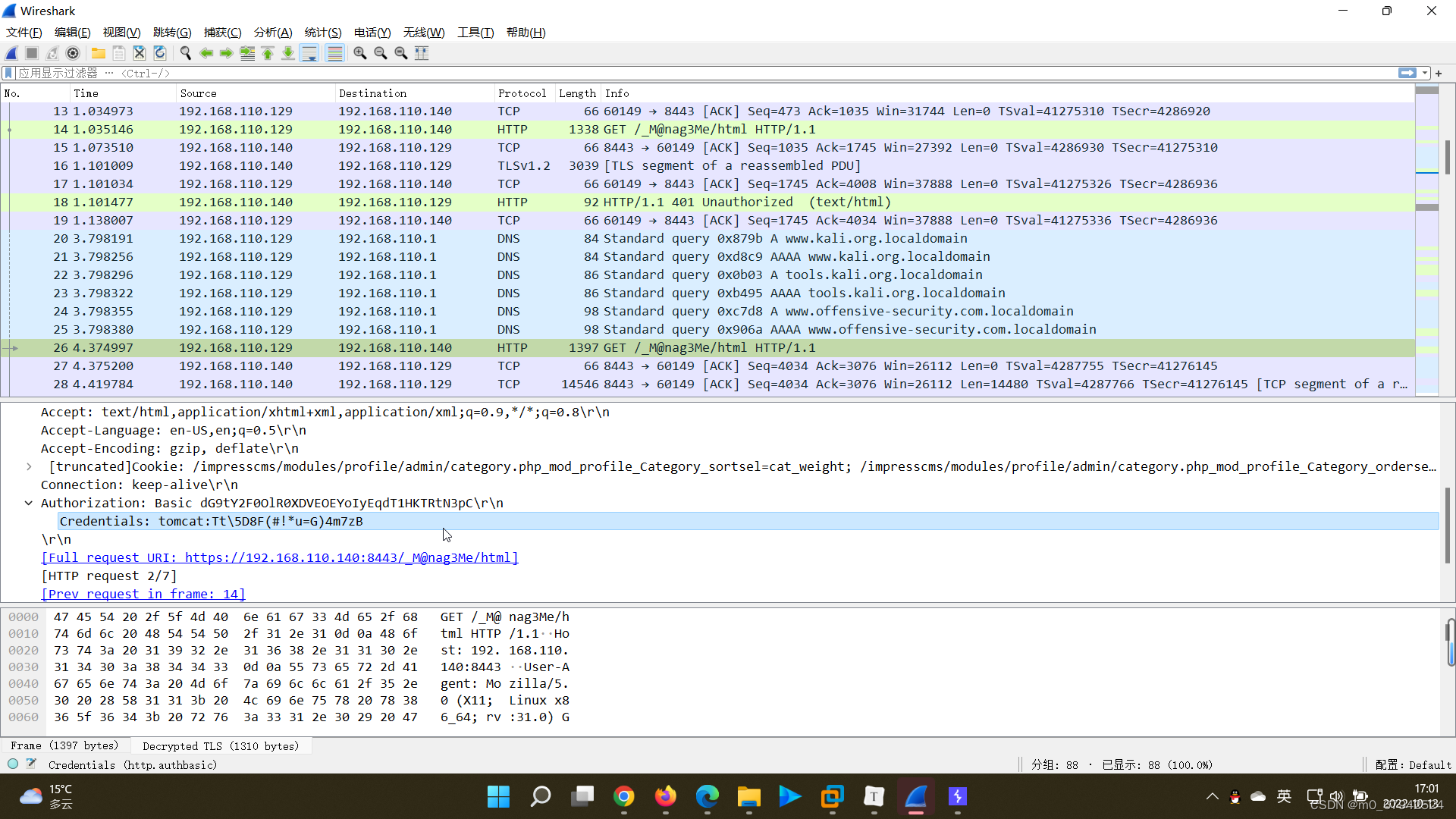This screenshot has height=819, width=1456.
Task: Open Full request URI link
Action: tap(280, 557)
